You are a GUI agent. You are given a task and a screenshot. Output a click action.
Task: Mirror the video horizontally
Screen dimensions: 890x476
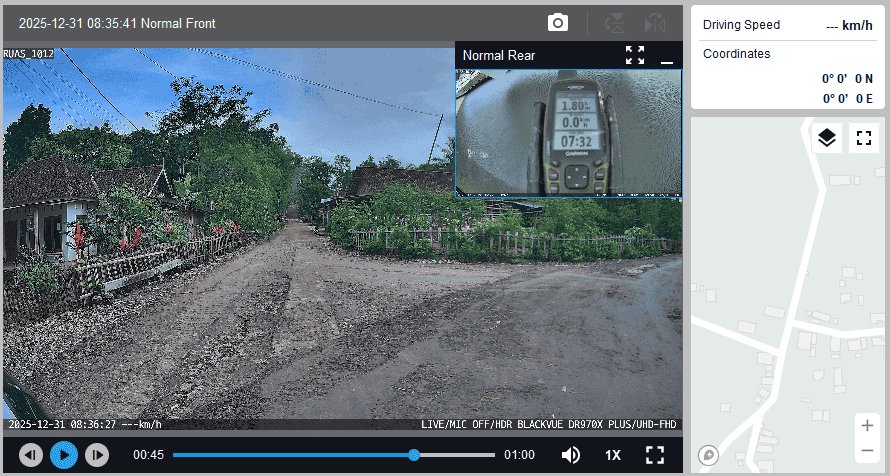click(655, 23)
